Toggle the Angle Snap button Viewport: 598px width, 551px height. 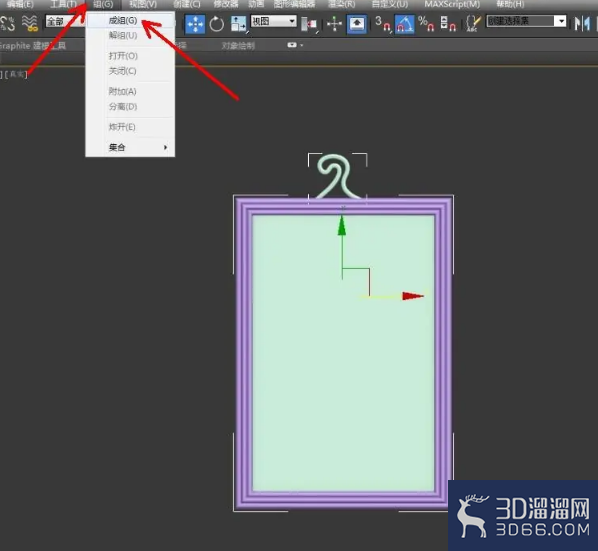(x=404, y=24)
